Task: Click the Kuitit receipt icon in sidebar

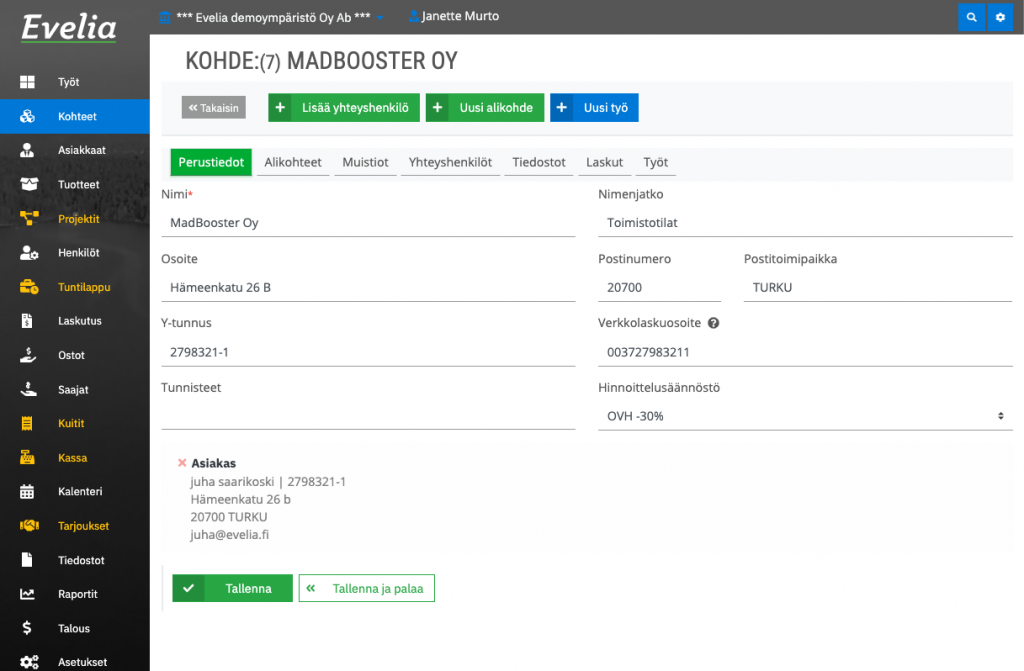Action: (27, 423)
